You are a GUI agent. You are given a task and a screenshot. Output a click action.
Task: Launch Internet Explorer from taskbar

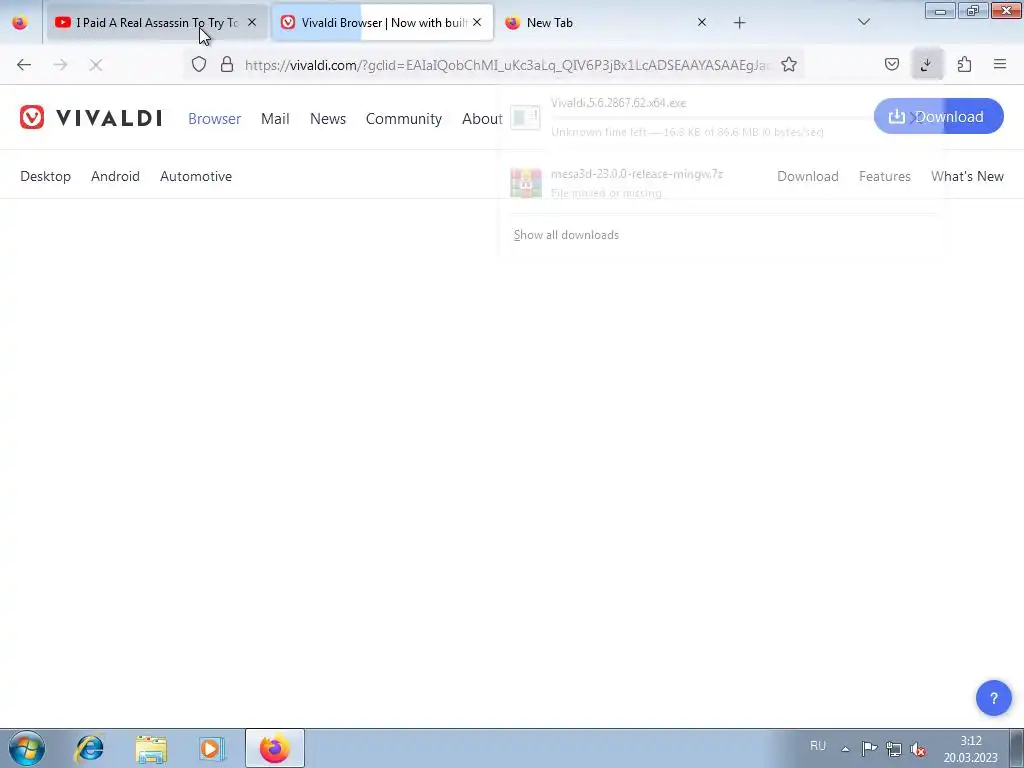click(89, 748)
